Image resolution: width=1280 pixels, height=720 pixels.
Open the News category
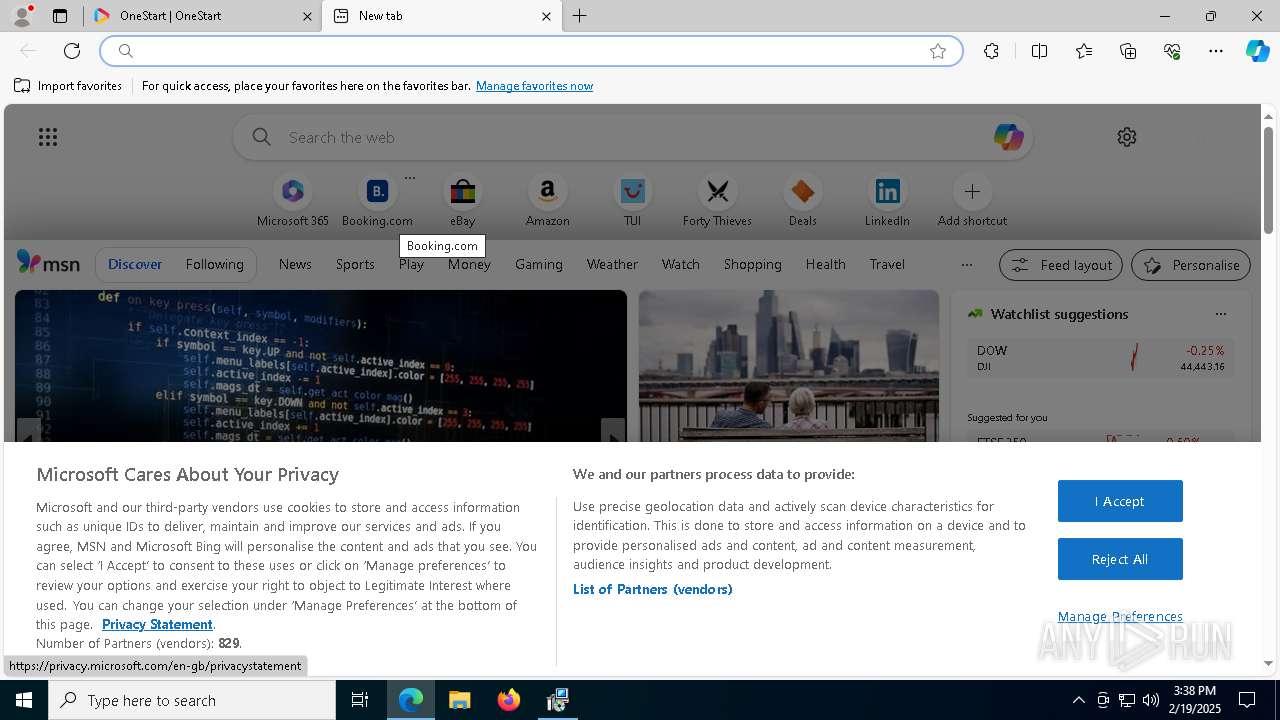pos(295,264)
